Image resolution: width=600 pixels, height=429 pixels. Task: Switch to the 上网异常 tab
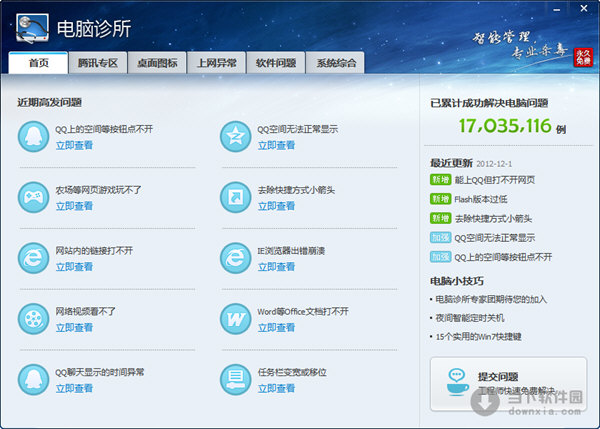pos(217,63)
